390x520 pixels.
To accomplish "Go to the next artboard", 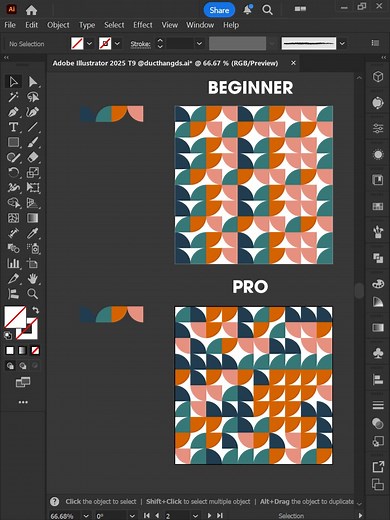I will point(209,515).
